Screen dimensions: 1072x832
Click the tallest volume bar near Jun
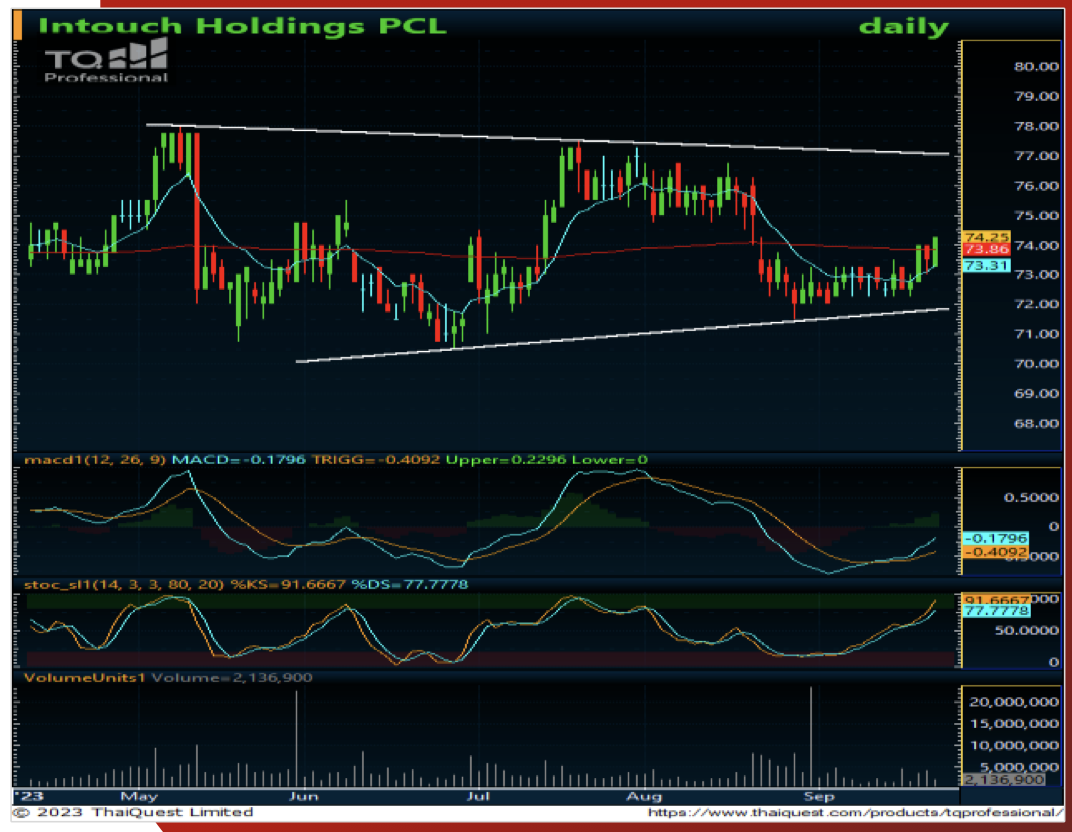pos(297,738)
